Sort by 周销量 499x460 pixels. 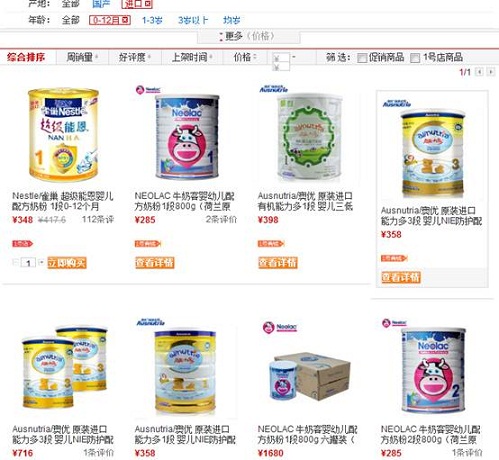82,57
